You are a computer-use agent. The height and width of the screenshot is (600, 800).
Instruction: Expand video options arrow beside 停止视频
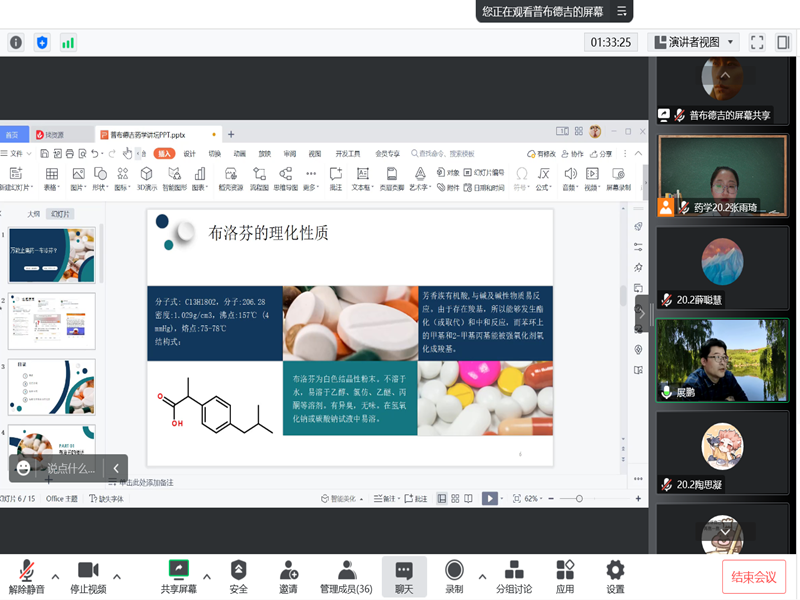pyautogui.click(x=117, y=576)
